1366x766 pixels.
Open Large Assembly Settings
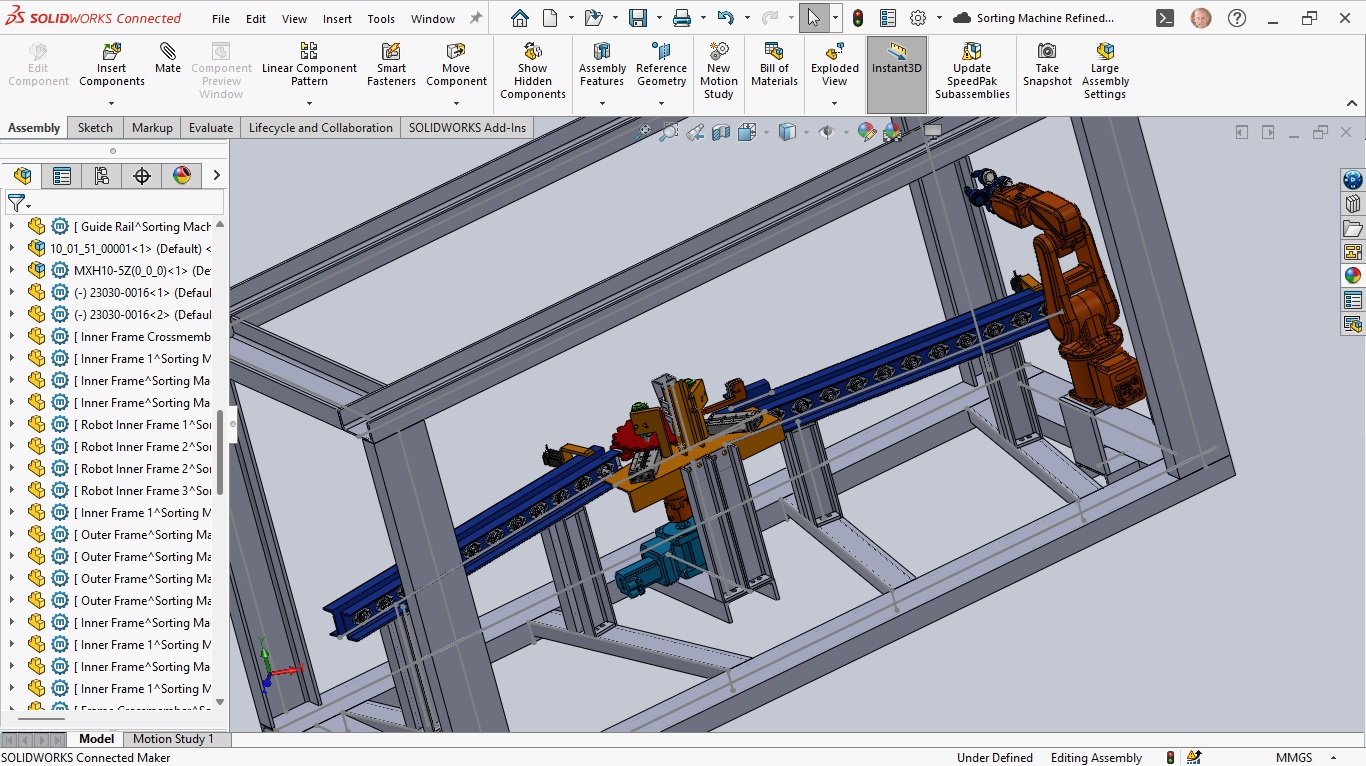(1105, 71)
